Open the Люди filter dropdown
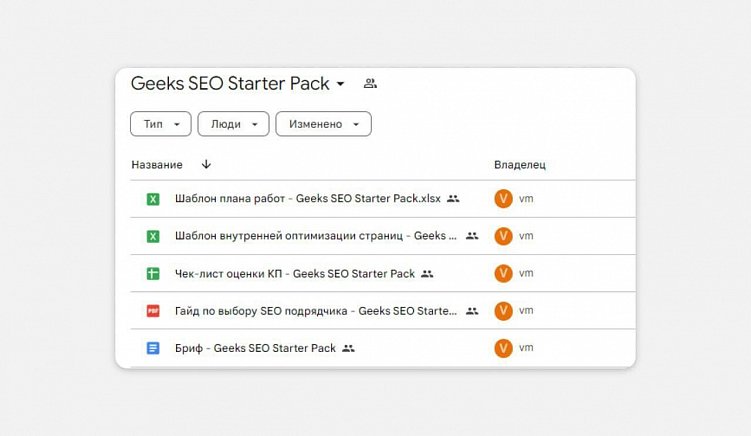Image resolution: width=751 pixels, height=436 pixels. (233, 124)
